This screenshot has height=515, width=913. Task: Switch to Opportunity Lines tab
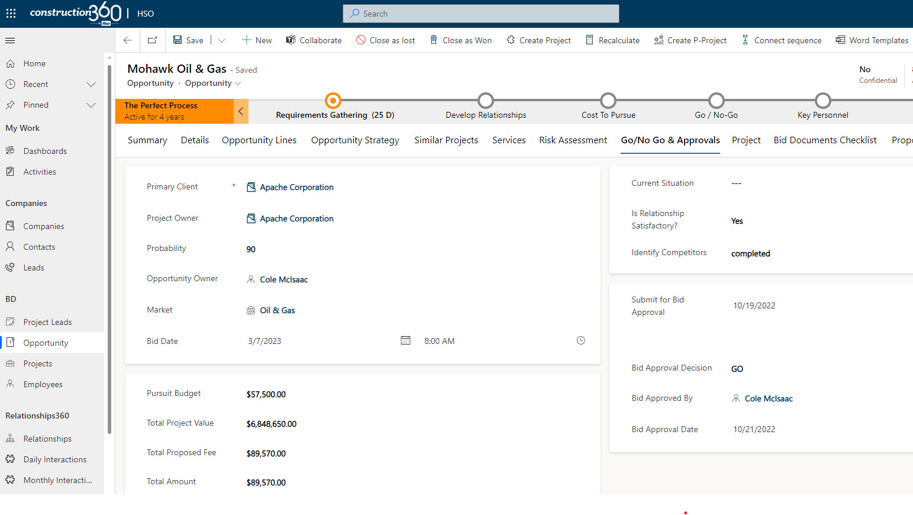[x=259, y=140]
